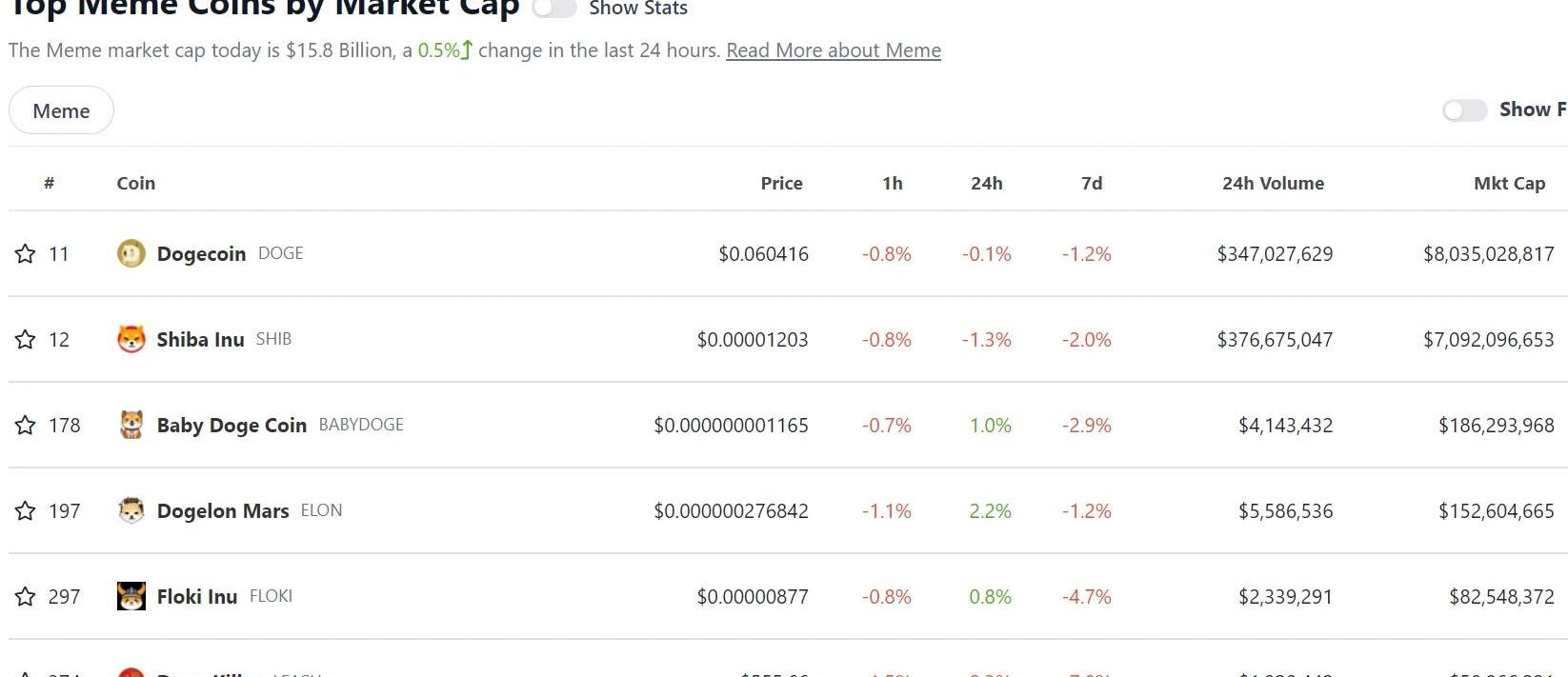Click the Floki Inu coin logo
Image resolution: width=1568 pixels, height=677 pixels.
click(131, 596)
